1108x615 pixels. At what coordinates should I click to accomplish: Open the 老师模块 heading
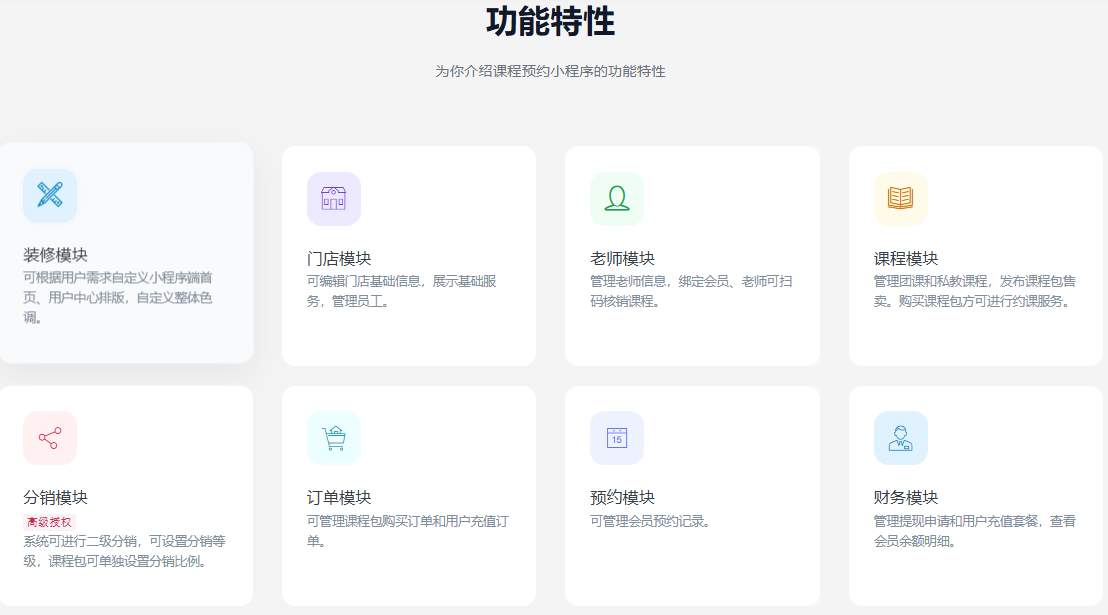click(622, 259)
